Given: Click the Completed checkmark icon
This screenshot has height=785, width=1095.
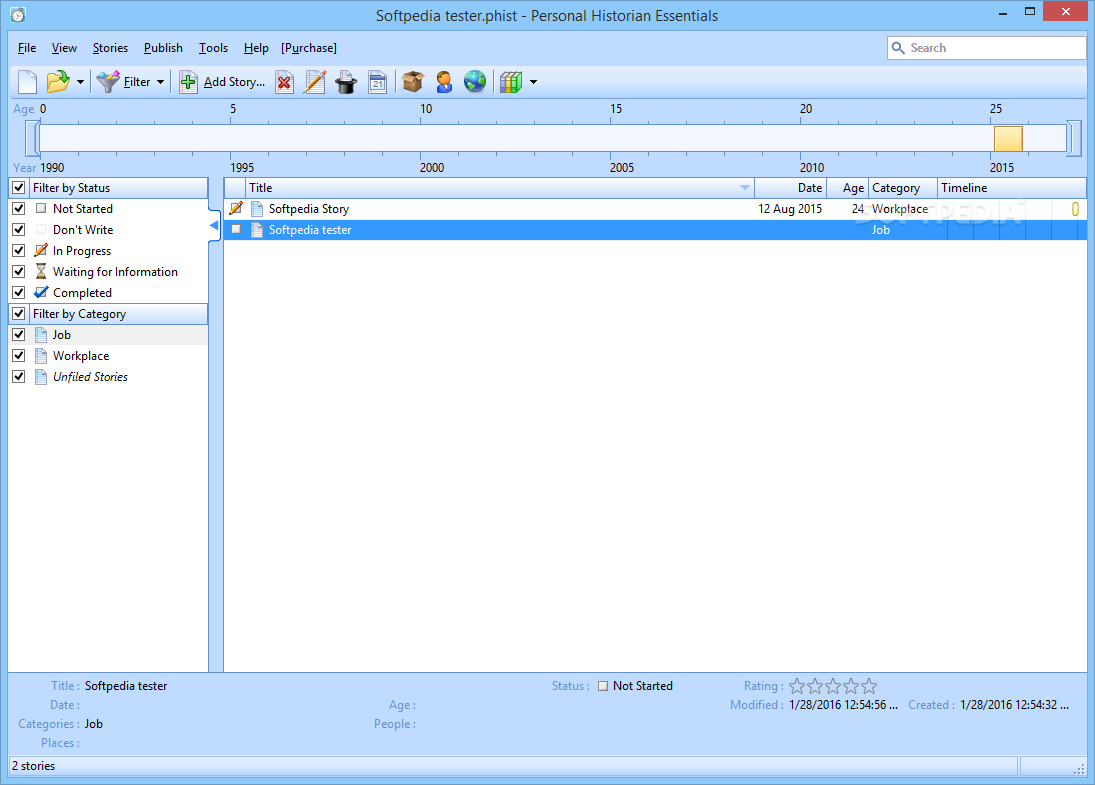Looking at the screenshot, I should [x=41, y=292].
